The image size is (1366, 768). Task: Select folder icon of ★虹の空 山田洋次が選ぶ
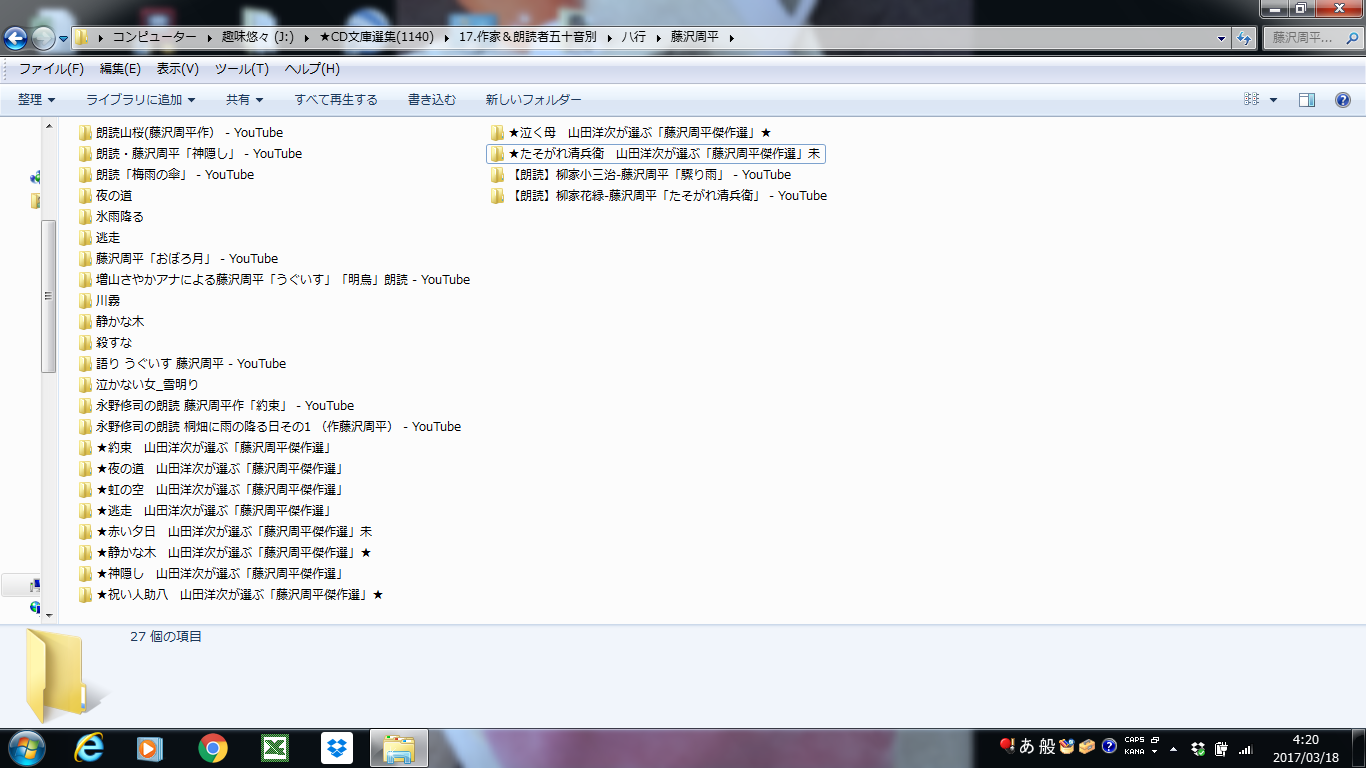85,489
